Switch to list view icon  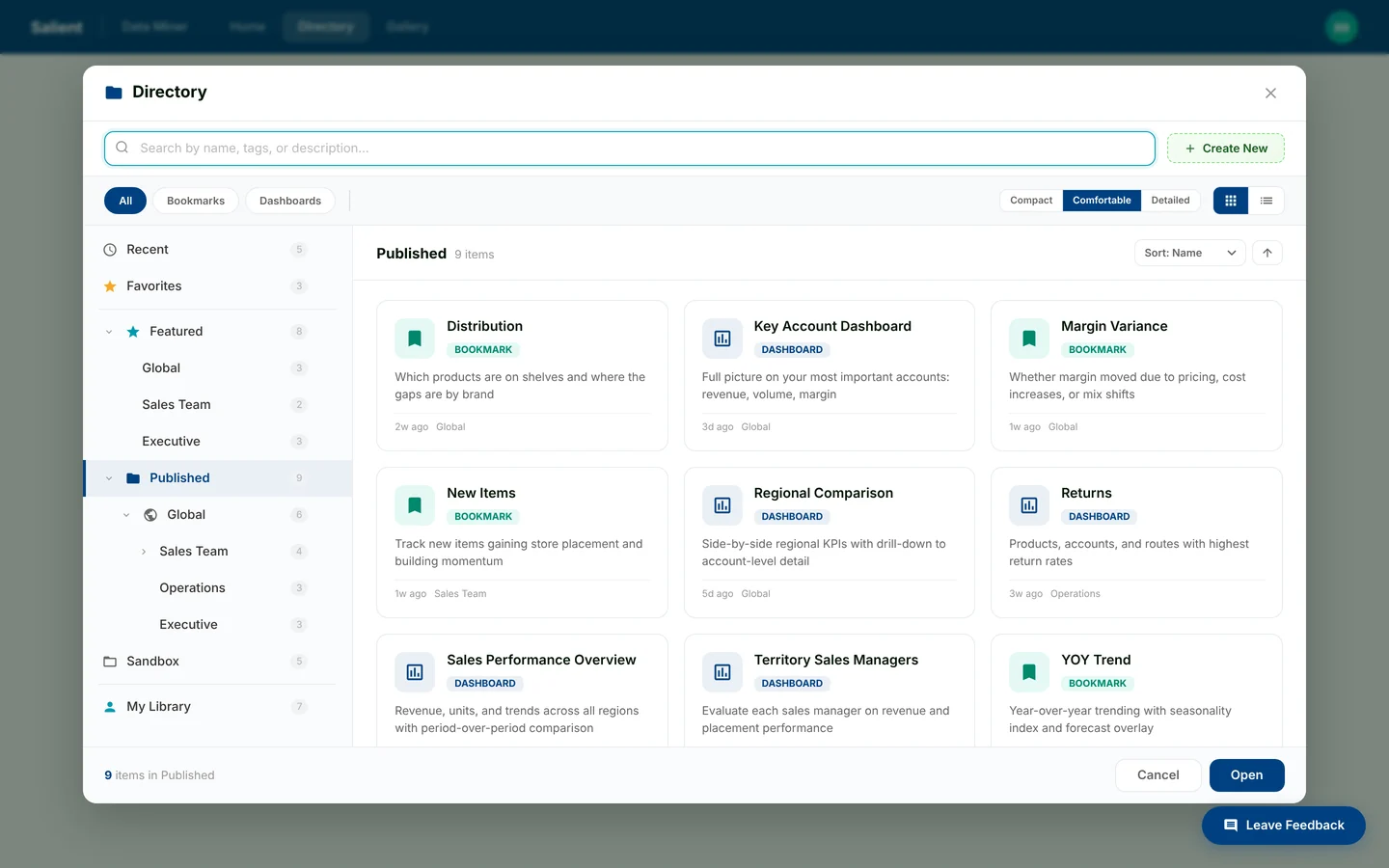coord(1266,201)
